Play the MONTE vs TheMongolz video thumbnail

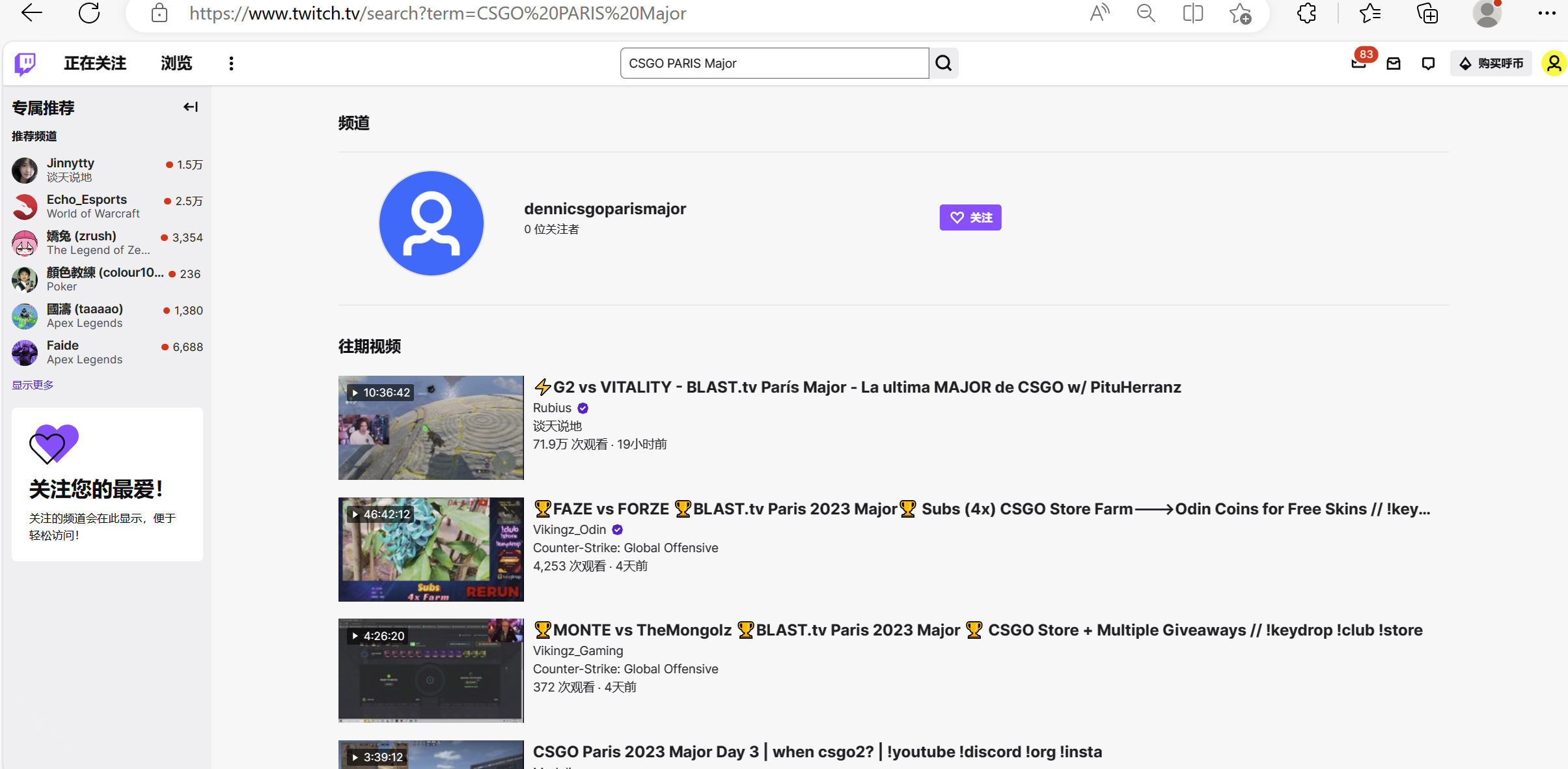click(431, 671)
